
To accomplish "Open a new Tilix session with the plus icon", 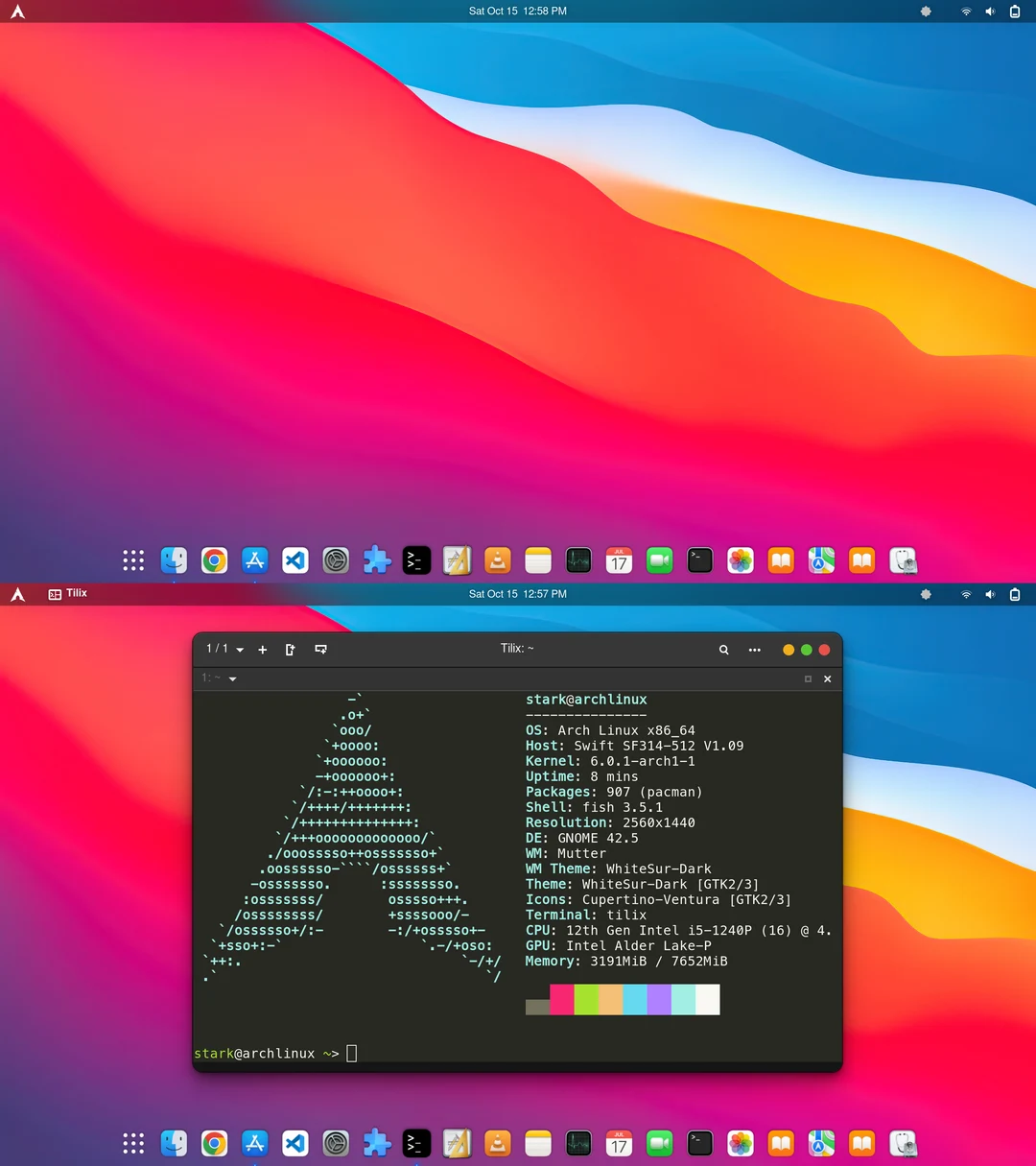I will 263,650.
